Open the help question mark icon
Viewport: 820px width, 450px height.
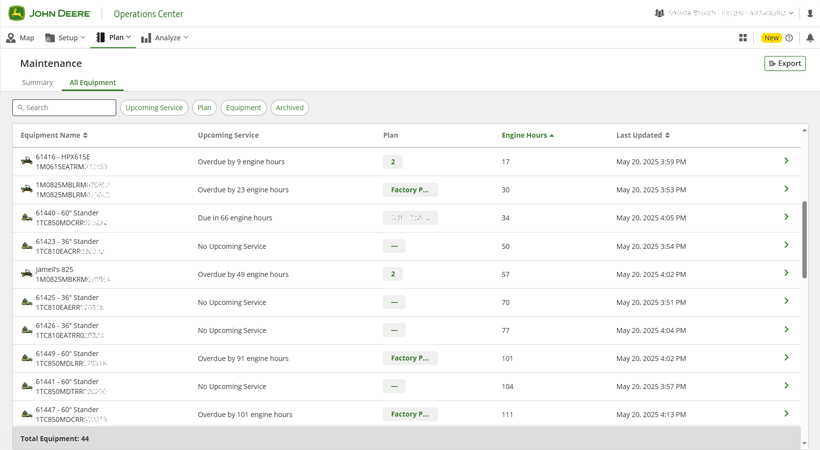(789, 38)
